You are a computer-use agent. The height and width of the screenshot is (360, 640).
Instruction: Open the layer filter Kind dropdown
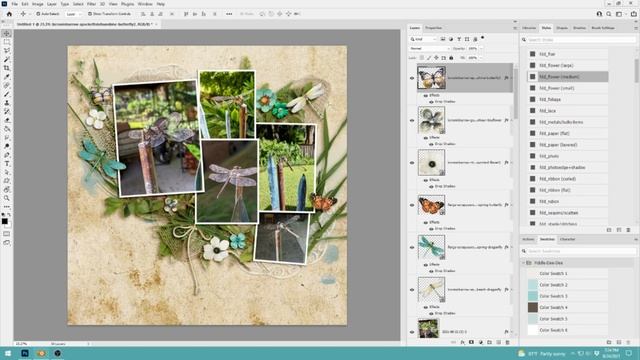click(x=423, y=39)
